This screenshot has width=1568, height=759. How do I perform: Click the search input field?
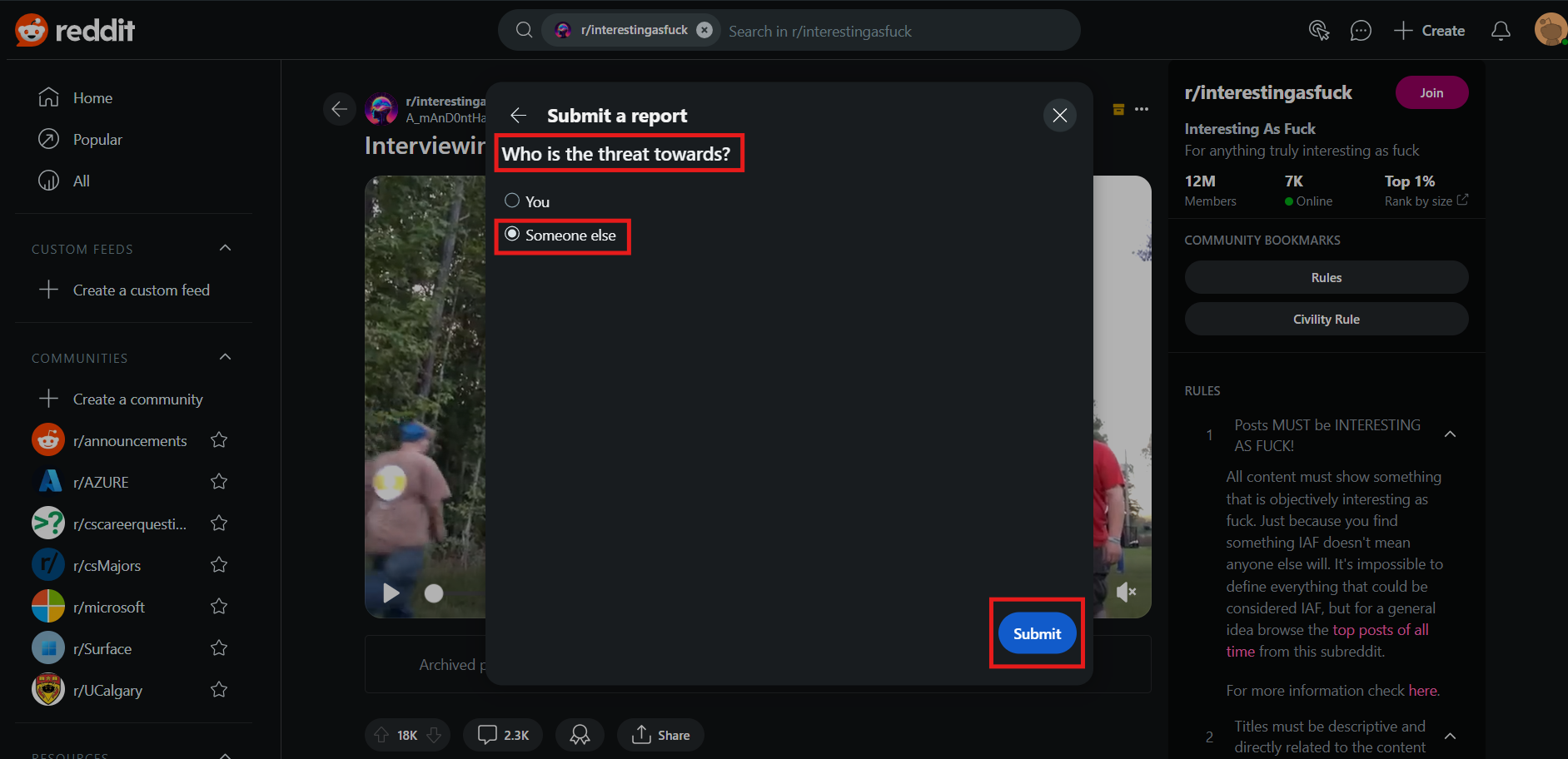[x=895, y=31]
